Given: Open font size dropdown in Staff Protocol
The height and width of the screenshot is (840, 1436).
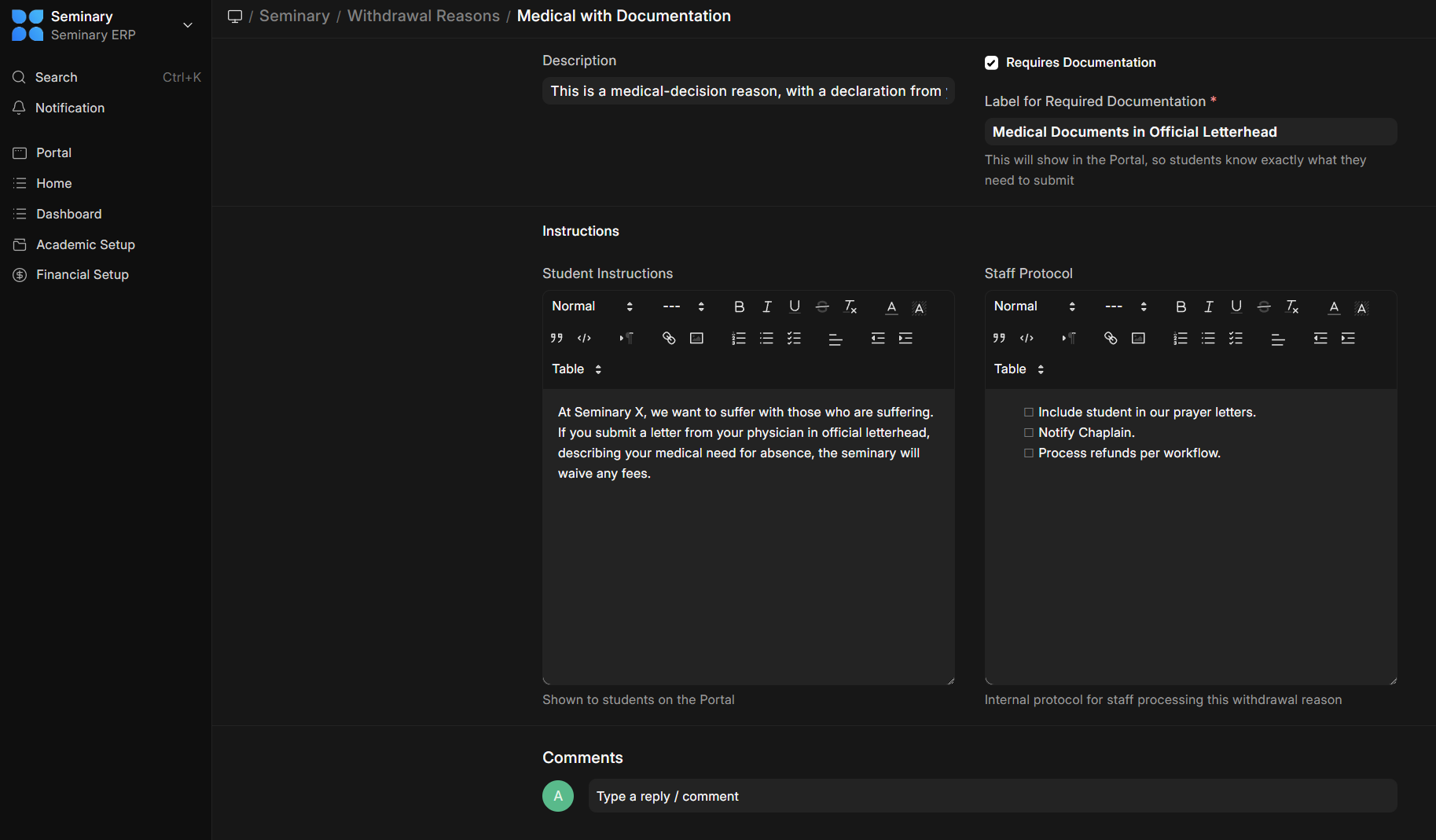Looking at the screenshot, I should pyautogui.click(x=1126, y=306).
